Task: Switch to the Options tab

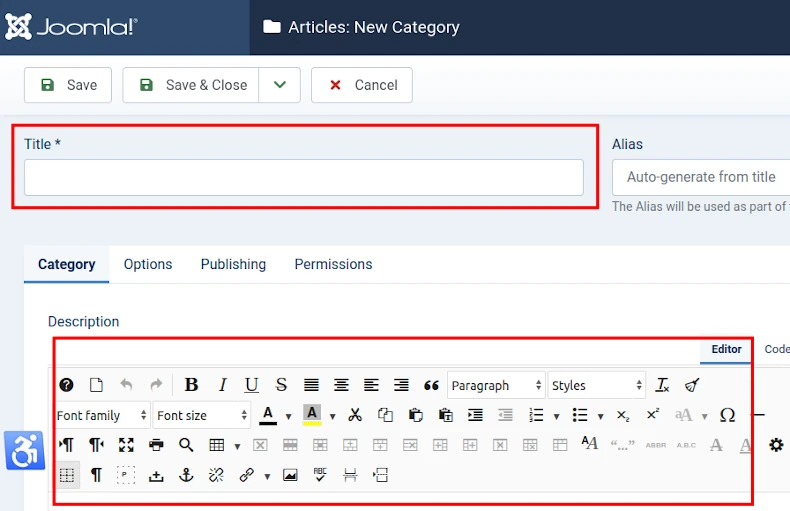Action: [148, 264]
